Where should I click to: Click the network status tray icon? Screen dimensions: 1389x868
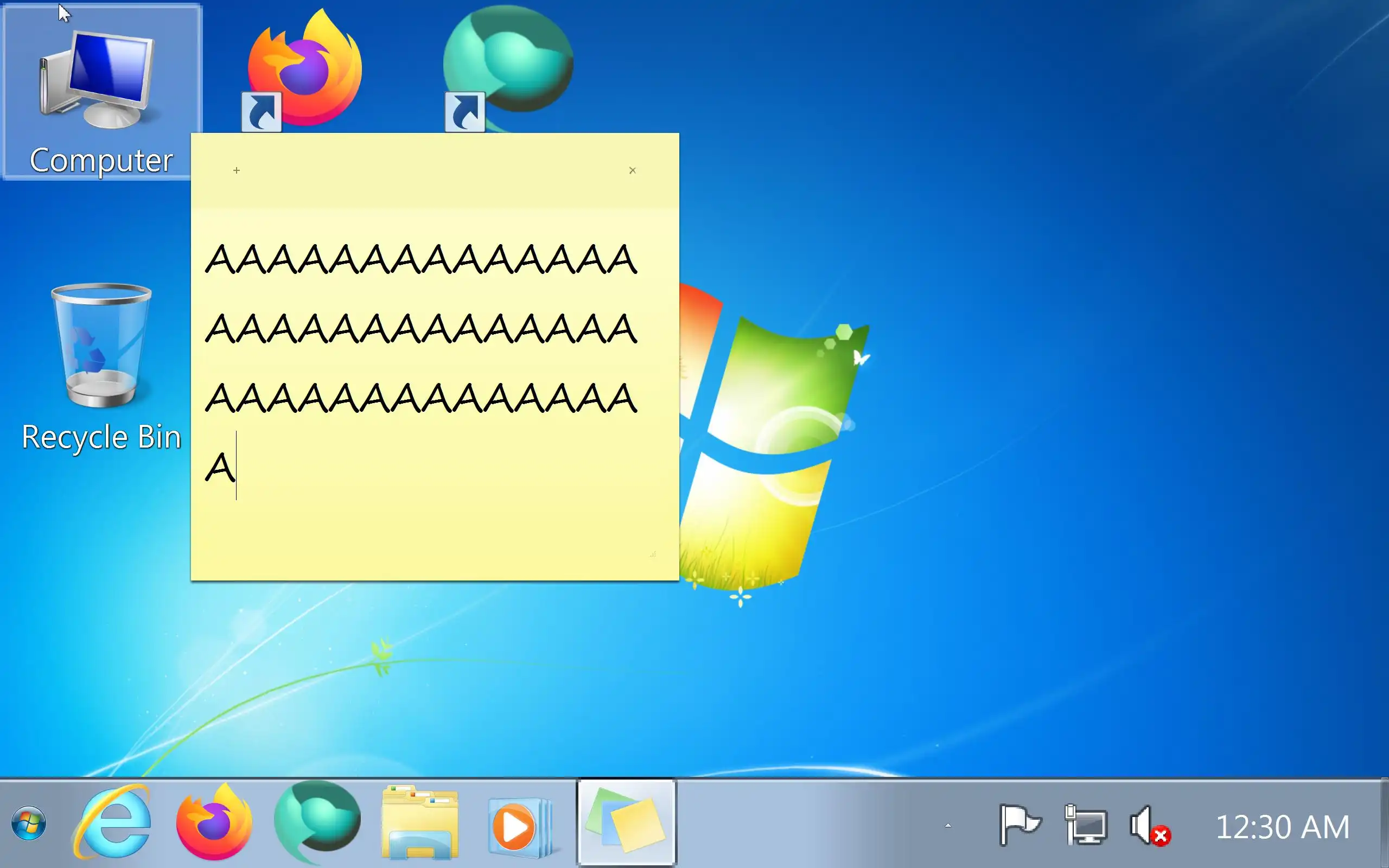[x=1085, y=826]
